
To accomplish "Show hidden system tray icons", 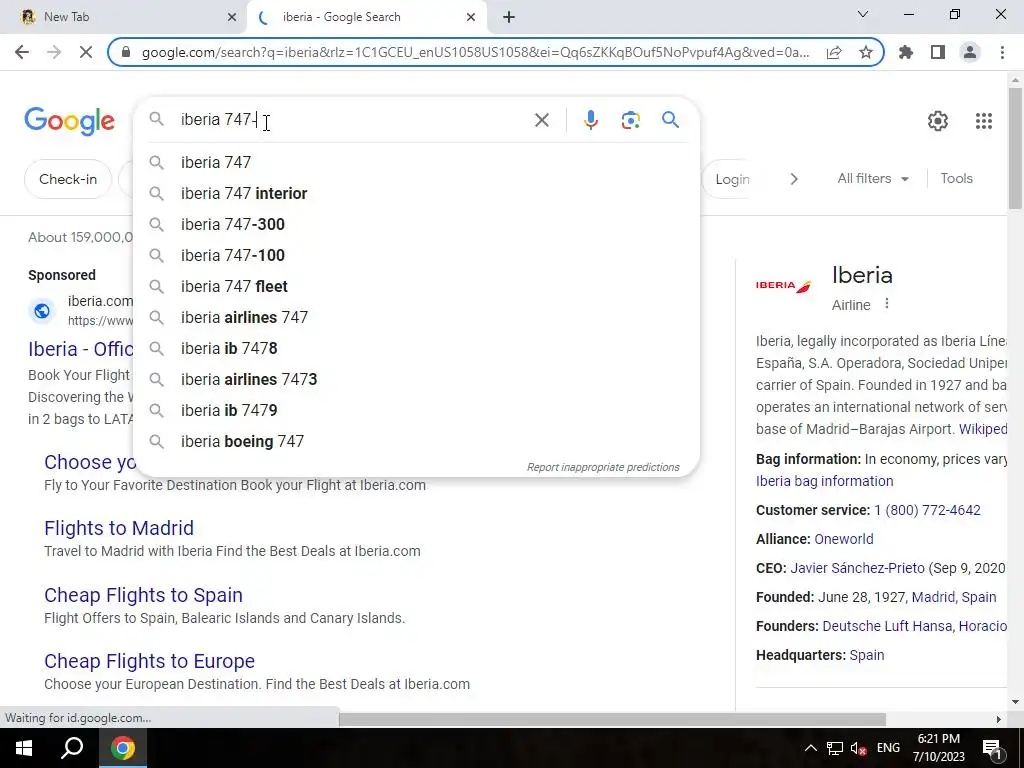I will coord(810,748).
